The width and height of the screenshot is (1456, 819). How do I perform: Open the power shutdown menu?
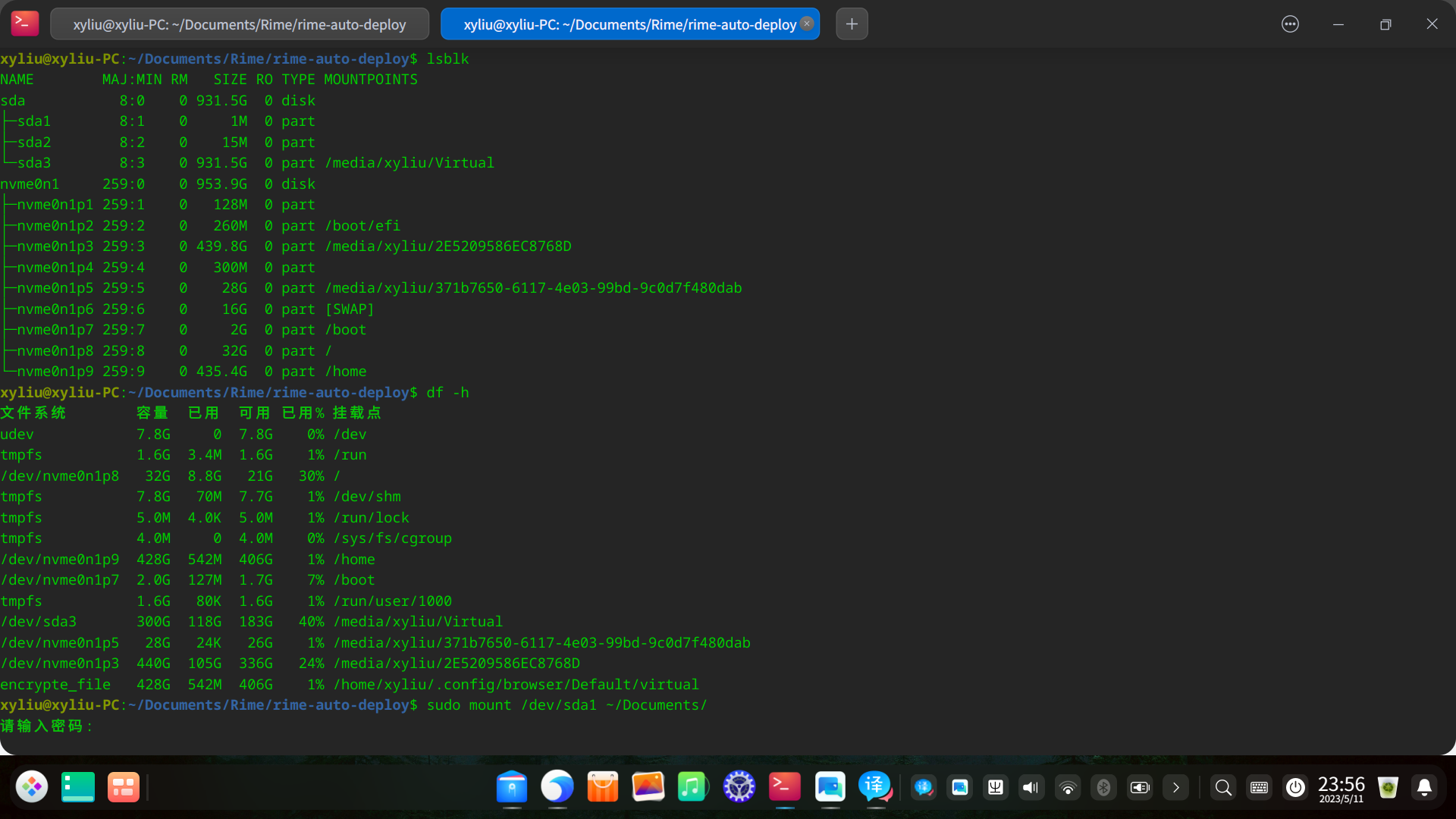(x=1295, y=788)
